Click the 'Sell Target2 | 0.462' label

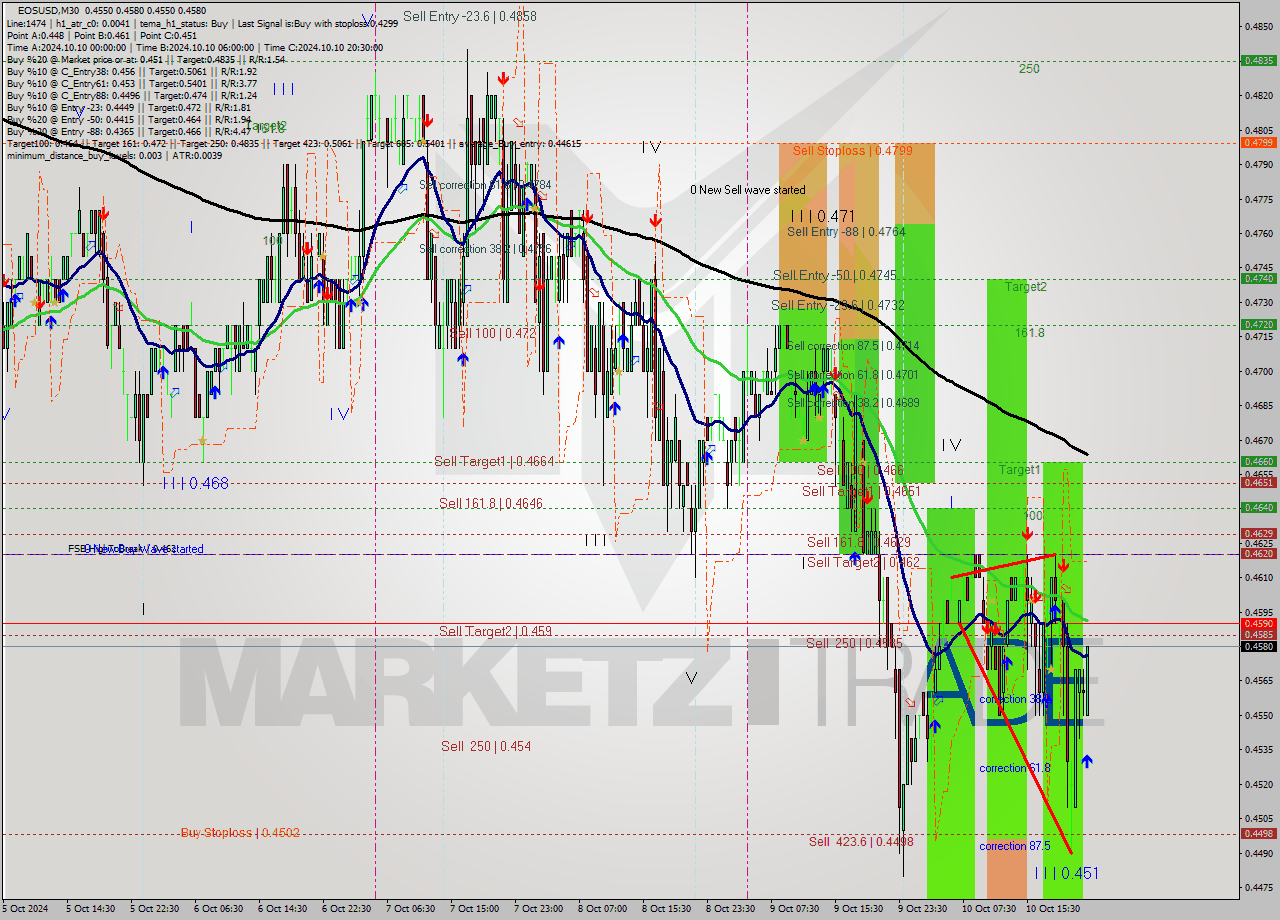point(863,562)
